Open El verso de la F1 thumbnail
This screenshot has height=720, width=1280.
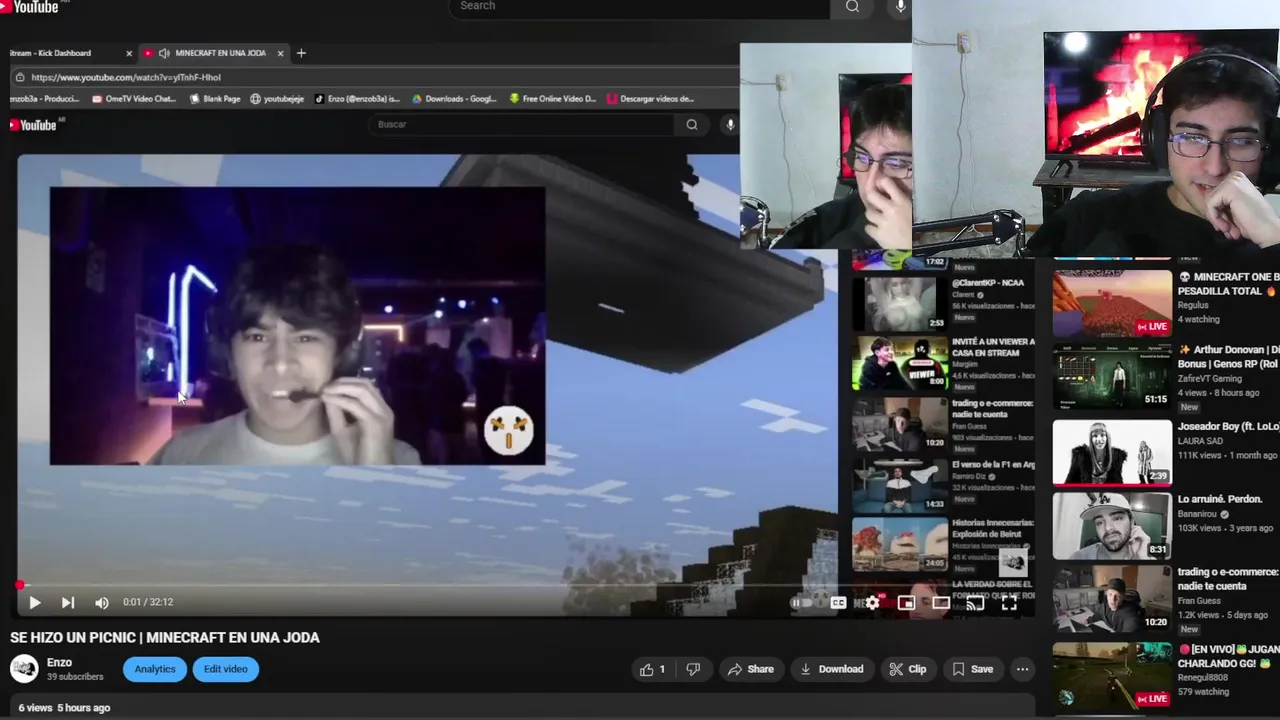pyautogui.click(x=899, y=484)
